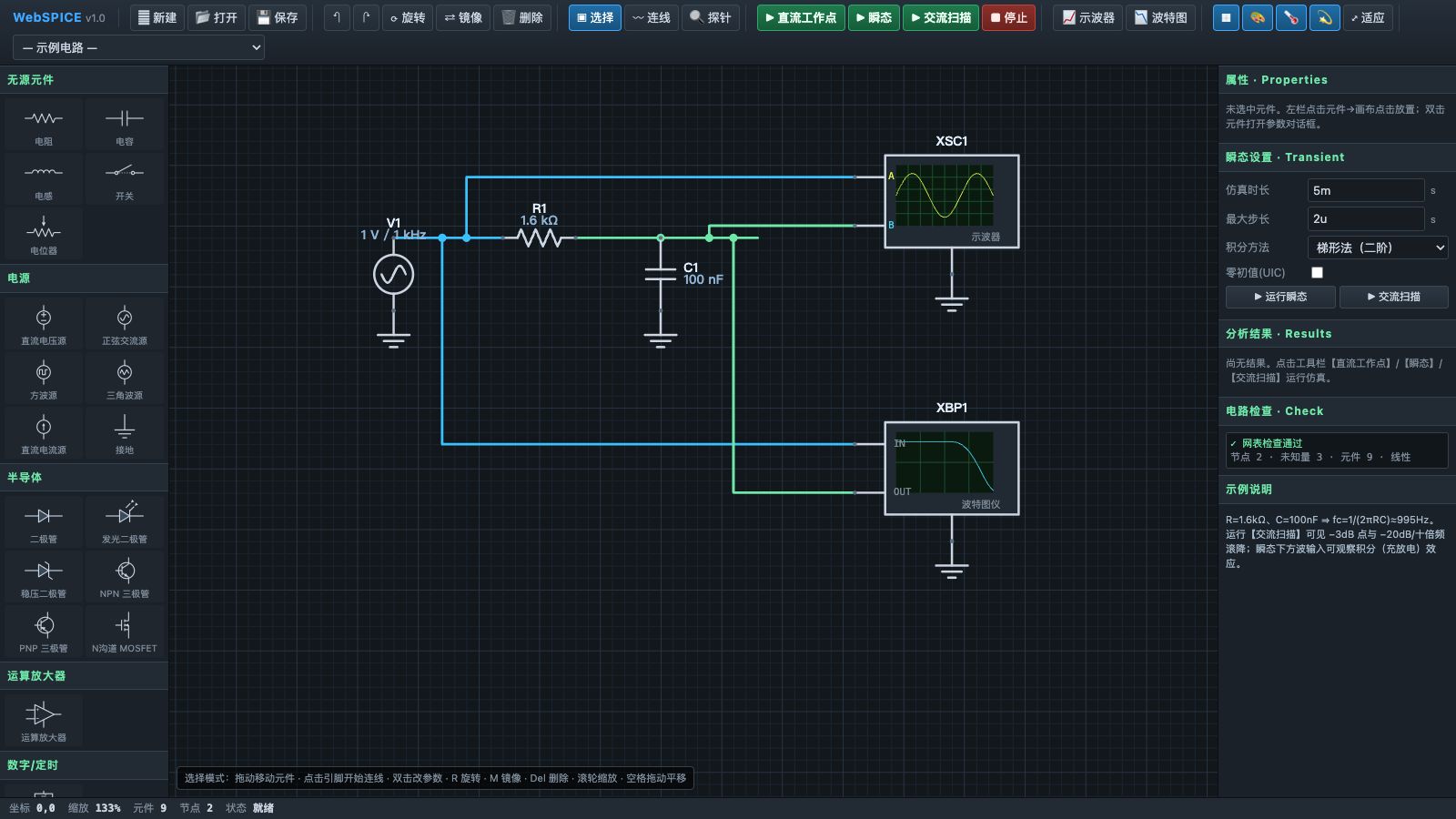Screen dimensions: 1456x819
Task: Click 交流扫描 in the Transient panel
Action: coord(1393,297)
